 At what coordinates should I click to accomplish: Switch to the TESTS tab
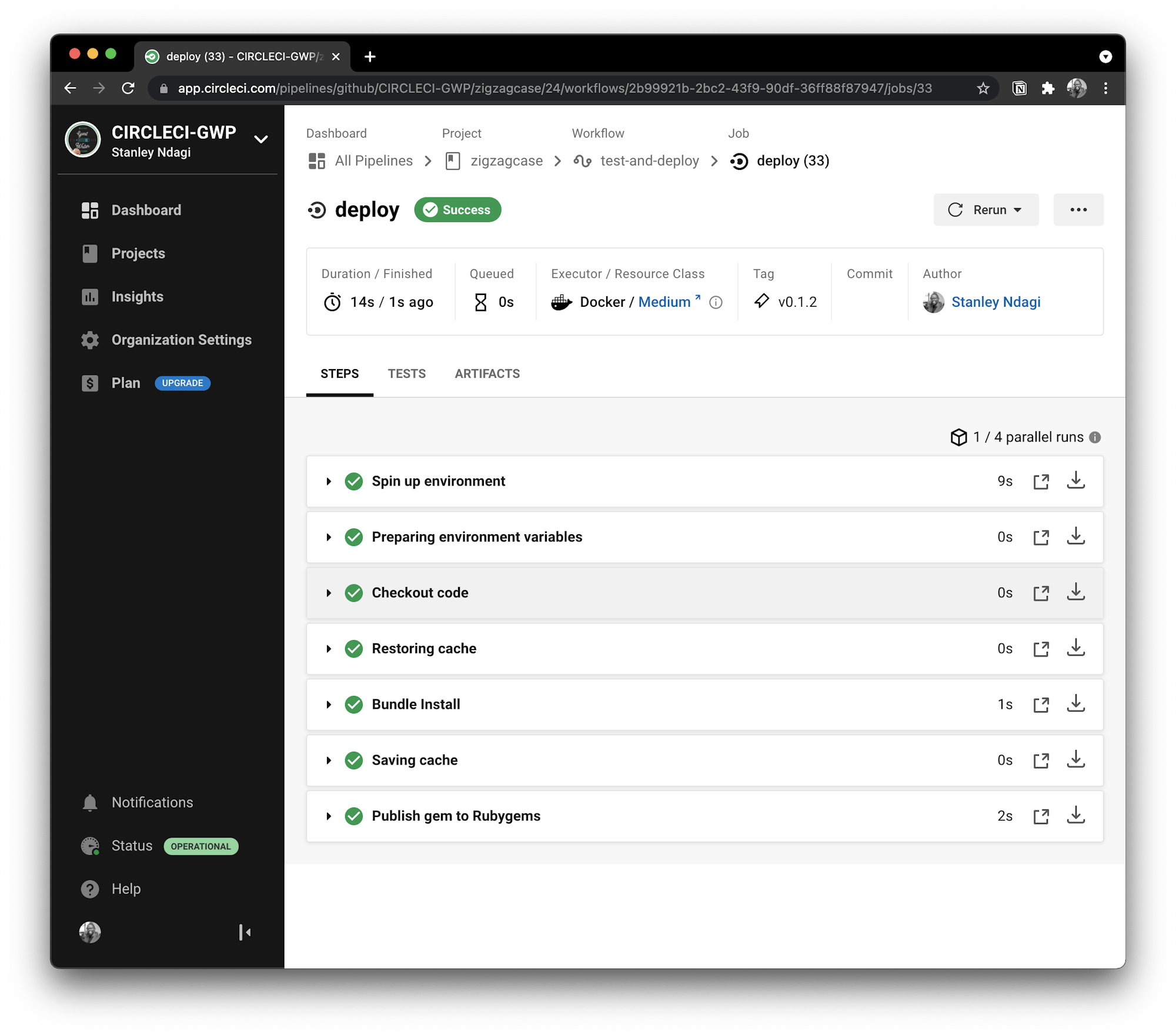[406, 373]
